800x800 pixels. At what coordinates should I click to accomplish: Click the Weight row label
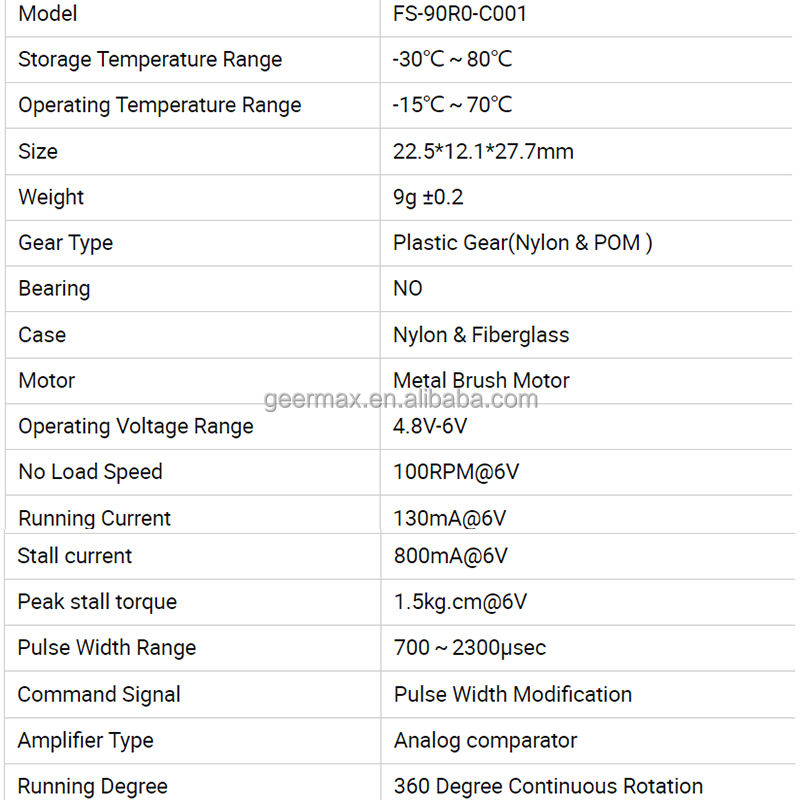pyautogui.click(x=51, y=197)
